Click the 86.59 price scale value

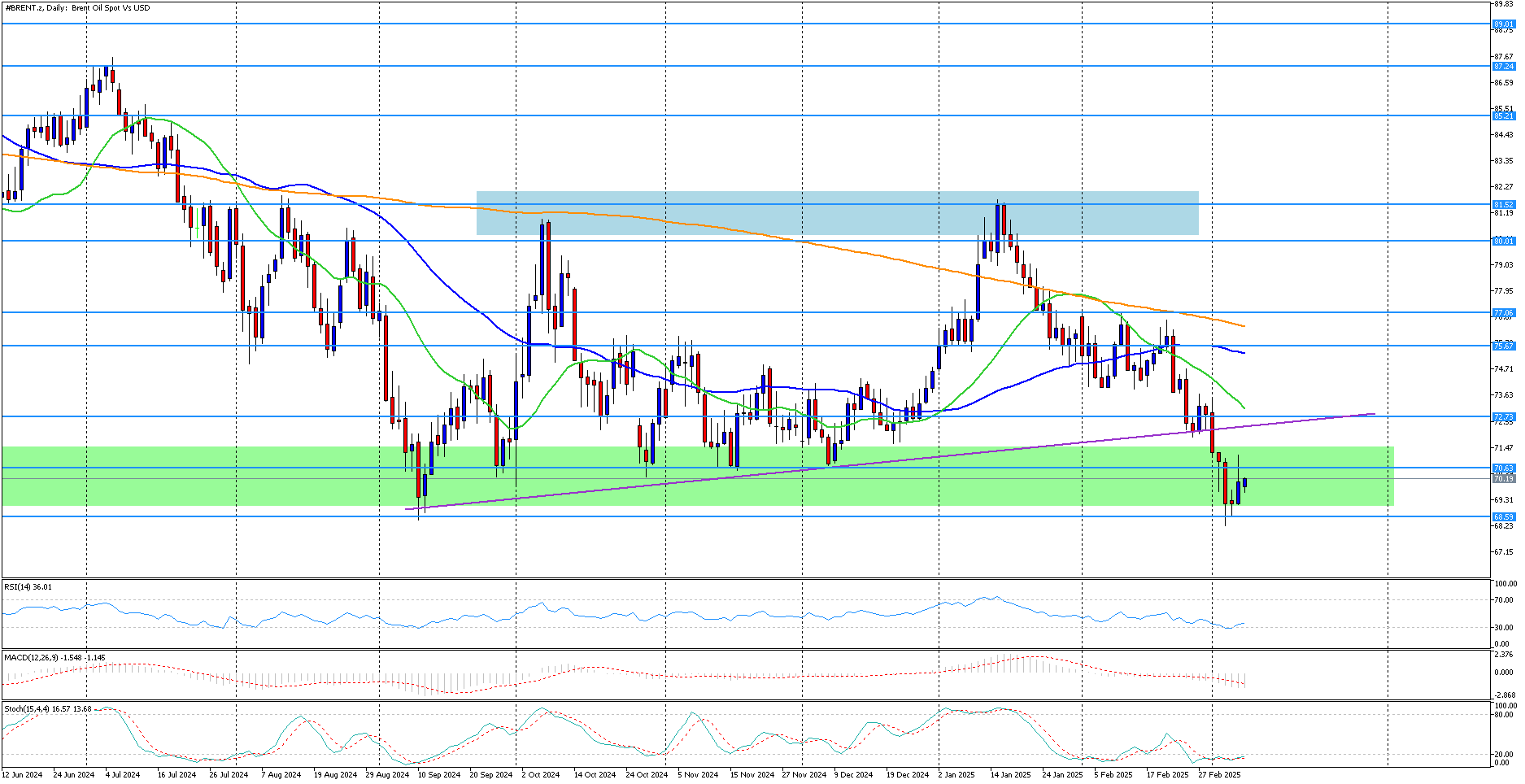coord(1504,82)
